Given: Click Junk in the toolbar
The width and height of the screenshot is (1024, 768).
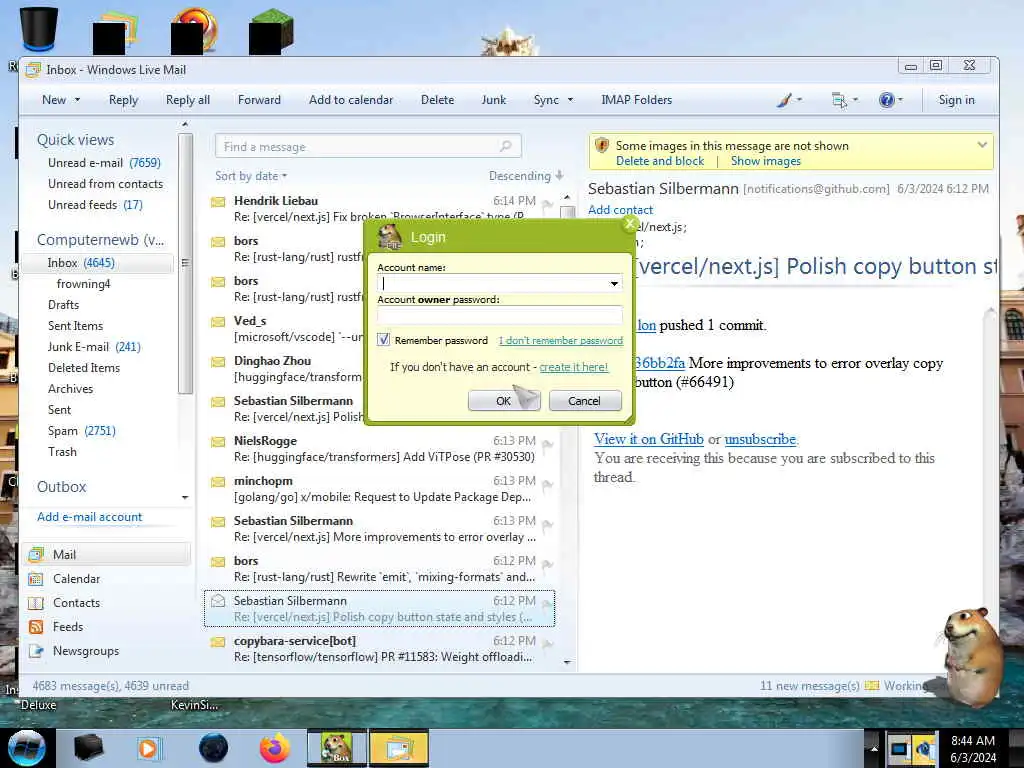Looking at the screenshot, I should [494, 100].
